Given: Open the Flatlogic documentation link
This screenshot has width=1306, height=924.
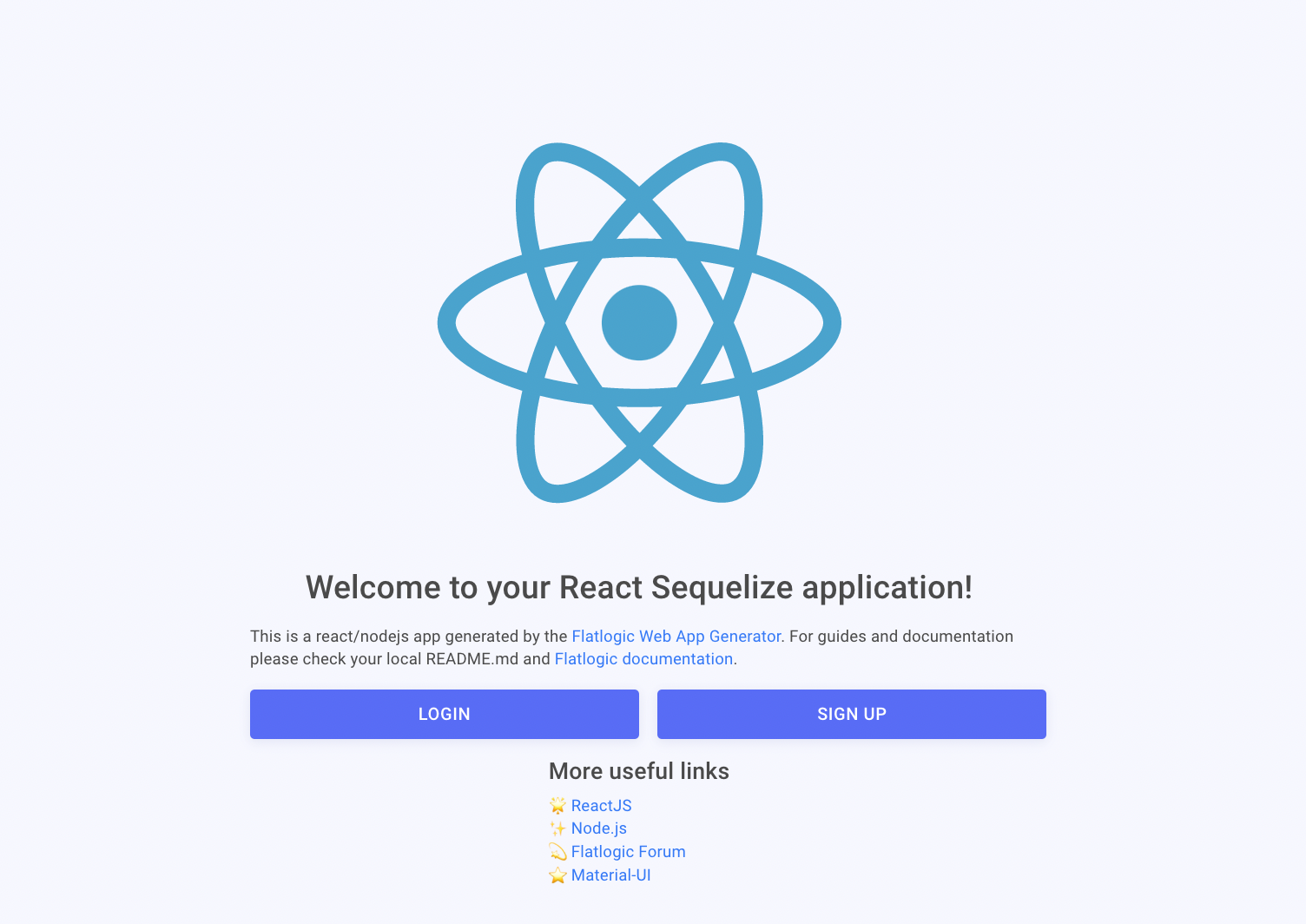Looking at the screenshot, I should (643, 659).
